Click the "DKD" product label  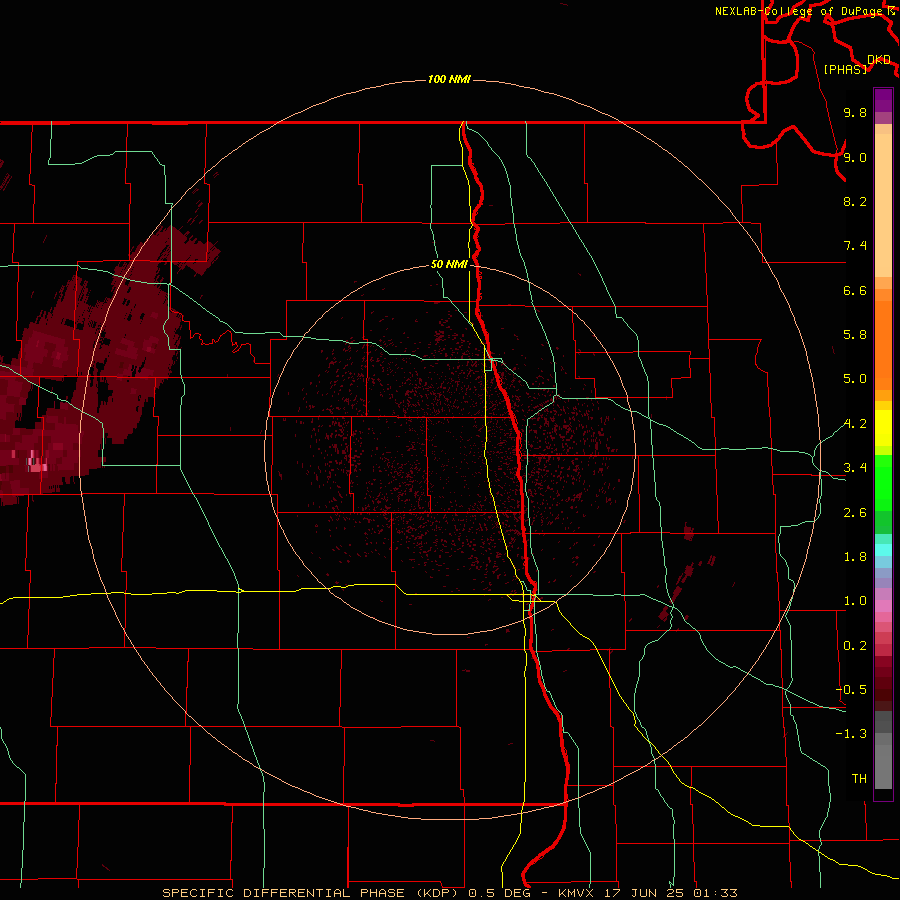878,60
